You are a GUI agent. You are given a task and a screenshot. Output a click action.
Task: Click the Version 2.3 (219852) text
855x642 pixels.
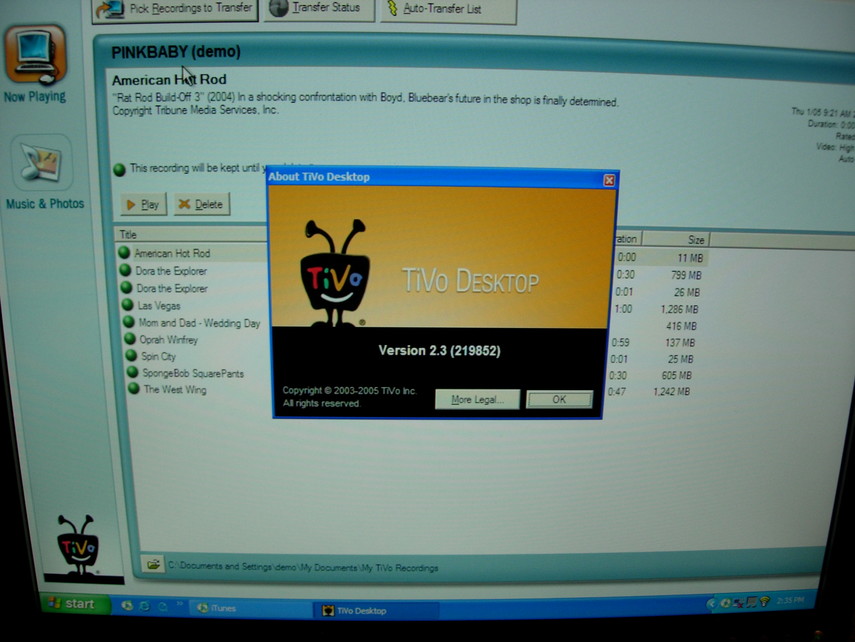click(x=439, y=350)
